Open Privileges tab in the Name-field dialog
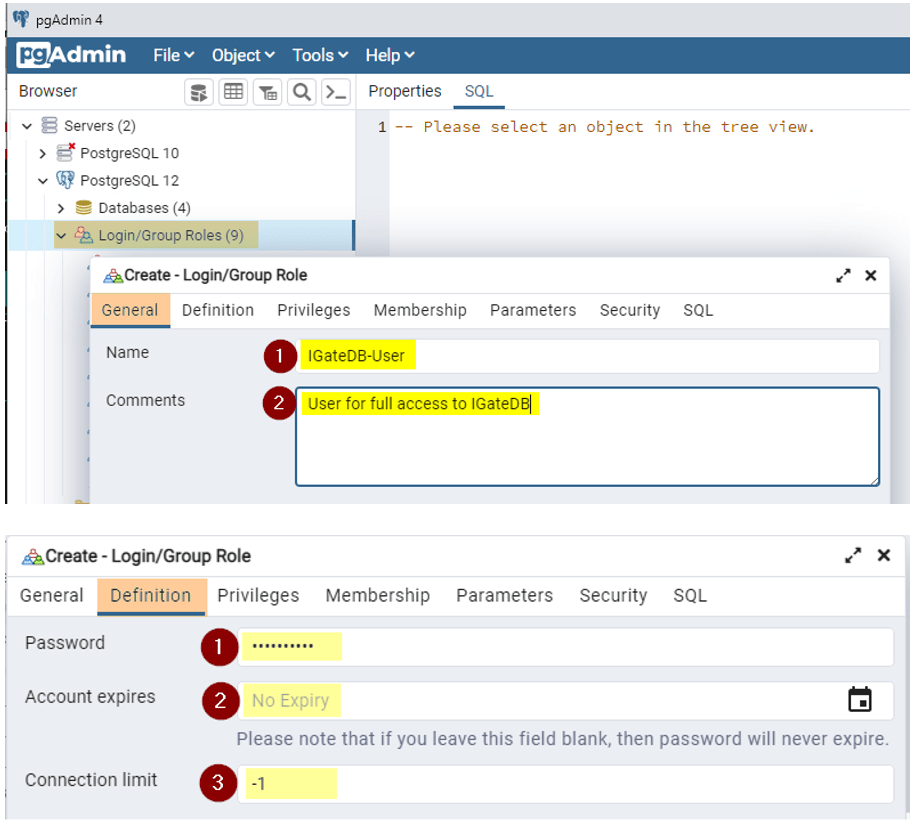The height and width of the screenshot is (832, 919). pos(314,310)
